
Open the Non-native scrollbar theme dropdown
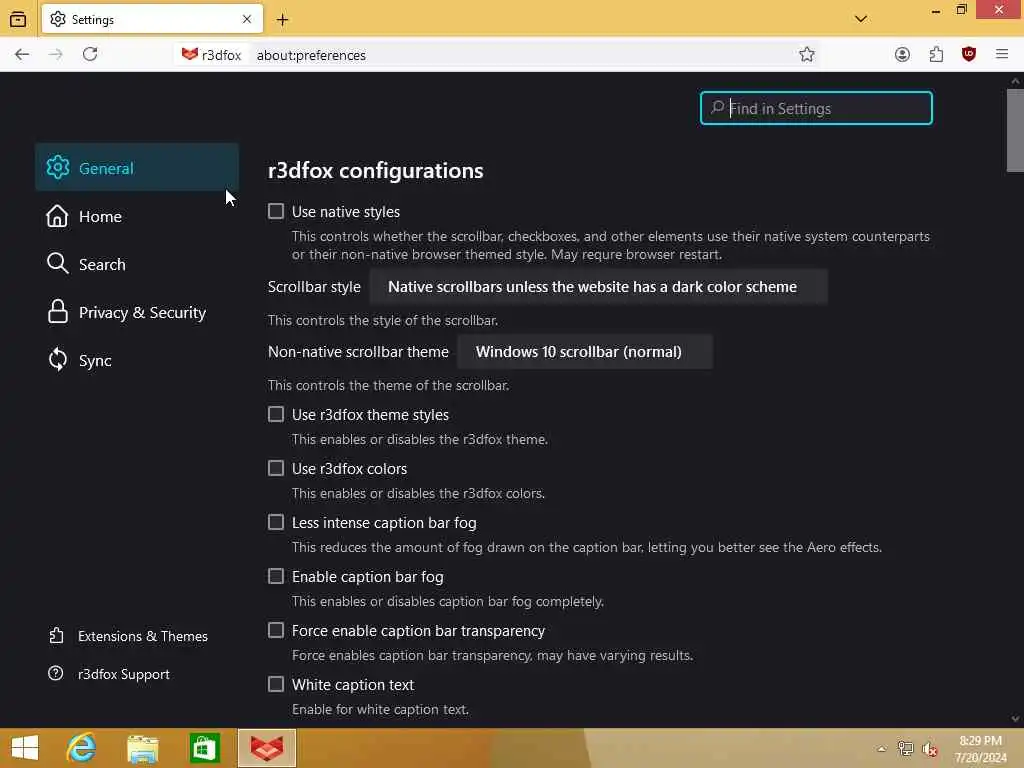[x=585, y=351]
